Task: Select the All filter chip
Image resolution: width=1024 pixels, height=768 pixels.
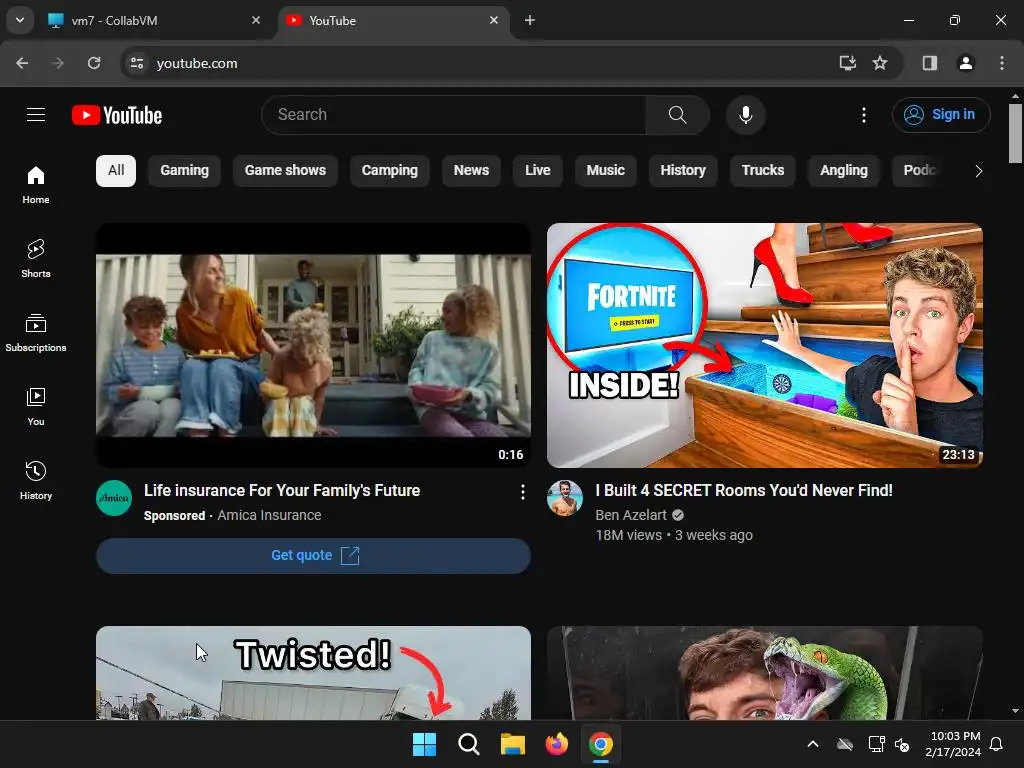Action: point(116,170)
